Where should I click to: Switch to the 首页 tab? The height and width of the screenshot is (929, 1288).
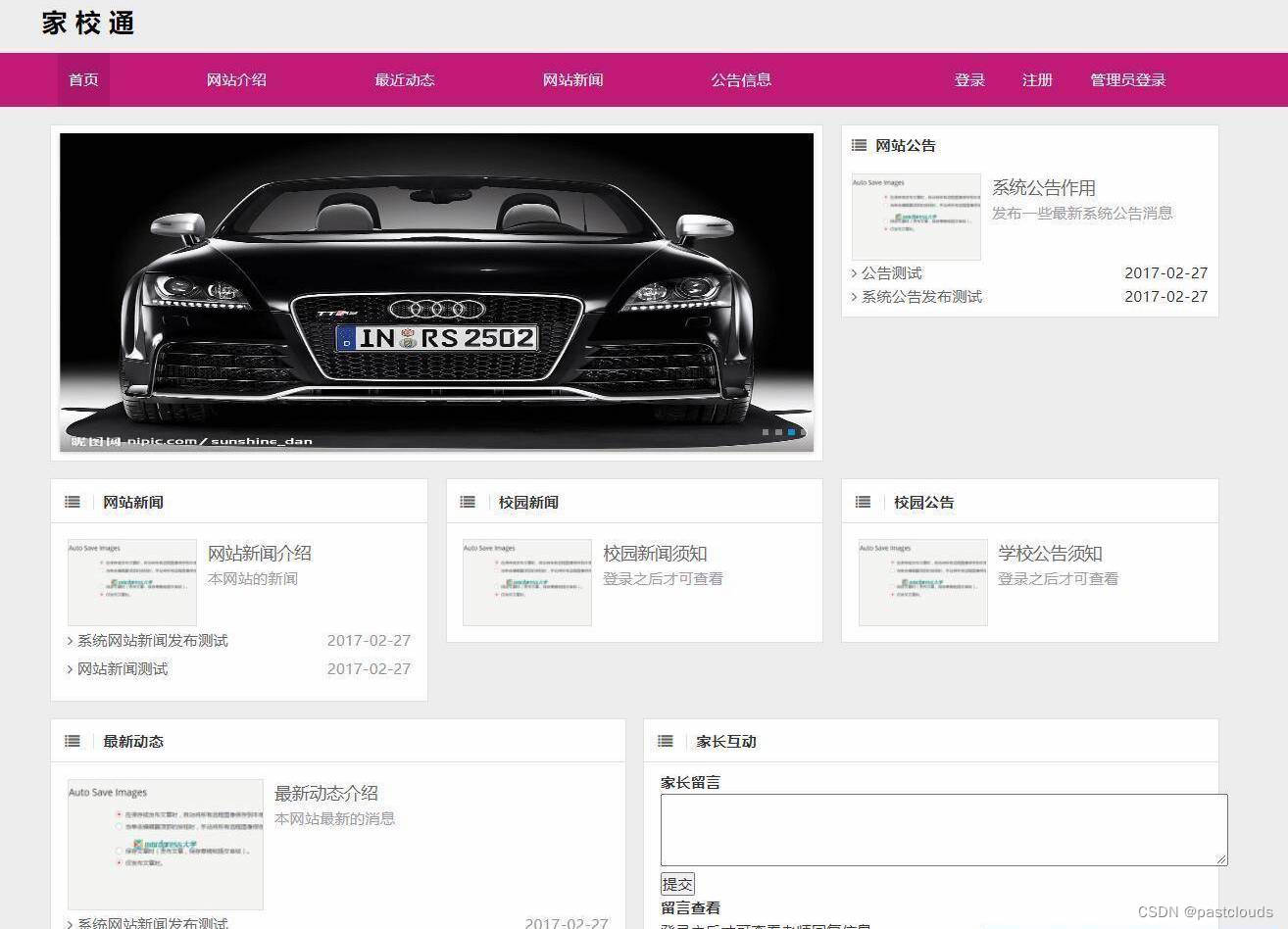coord(82,79)
